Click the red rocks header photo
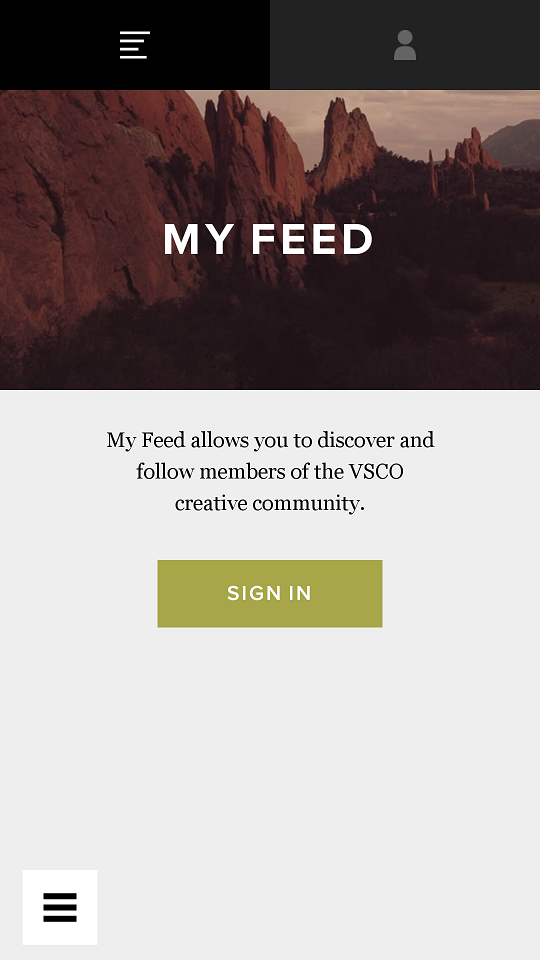Image resolution: width=540 pixels, height=960 pixels. (x=270, y=239)
